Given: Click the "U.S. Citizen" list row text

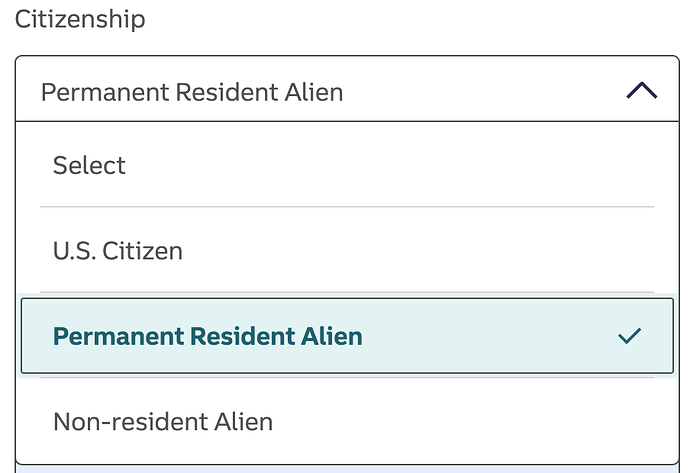Looking at the screenshot, I should [118, 250].
